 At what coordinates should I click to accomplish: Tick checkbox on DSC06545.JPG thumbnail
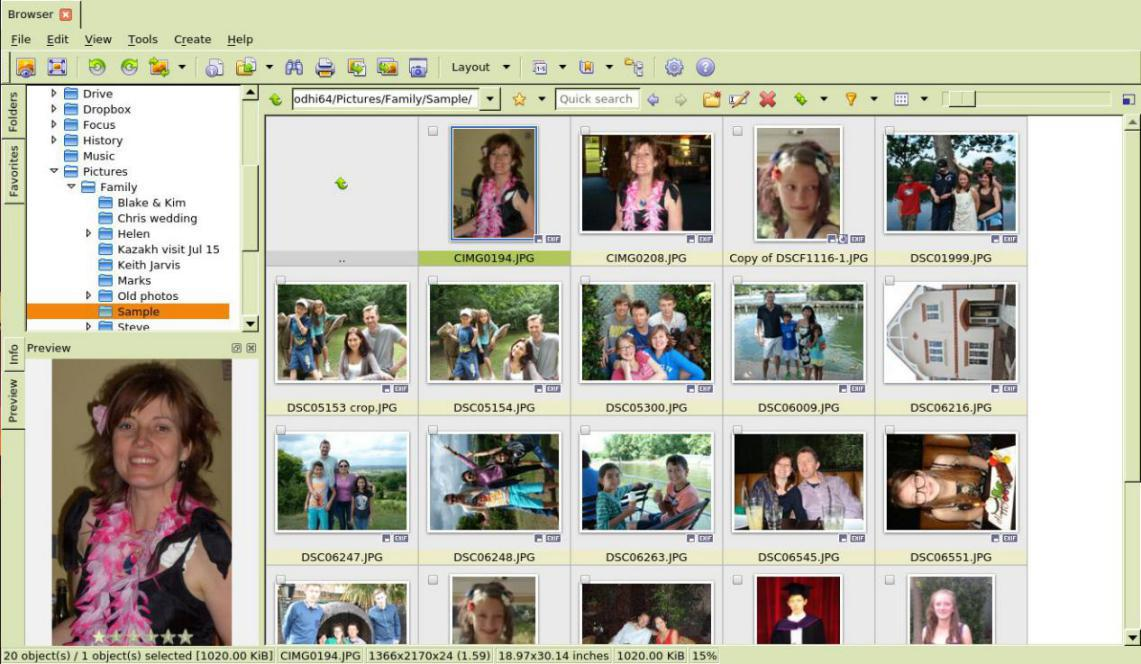tap(737, 430)
